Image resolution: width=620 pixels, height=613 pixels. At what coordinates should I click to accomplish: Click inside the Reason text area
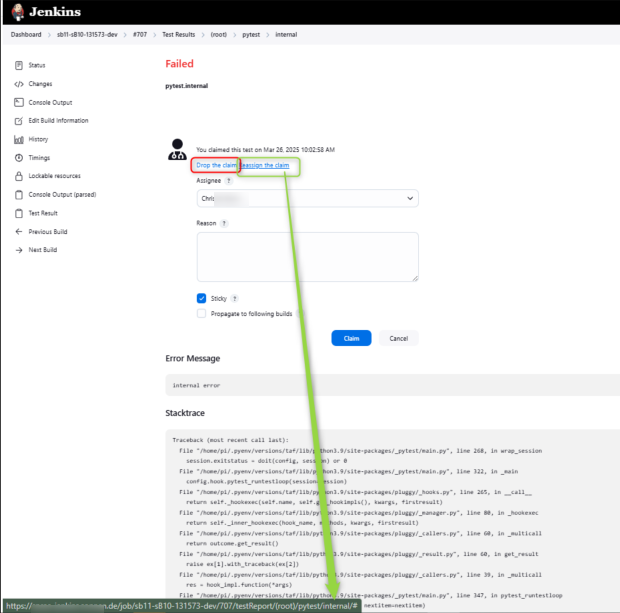pyautogui.click(x=307, y=257)
